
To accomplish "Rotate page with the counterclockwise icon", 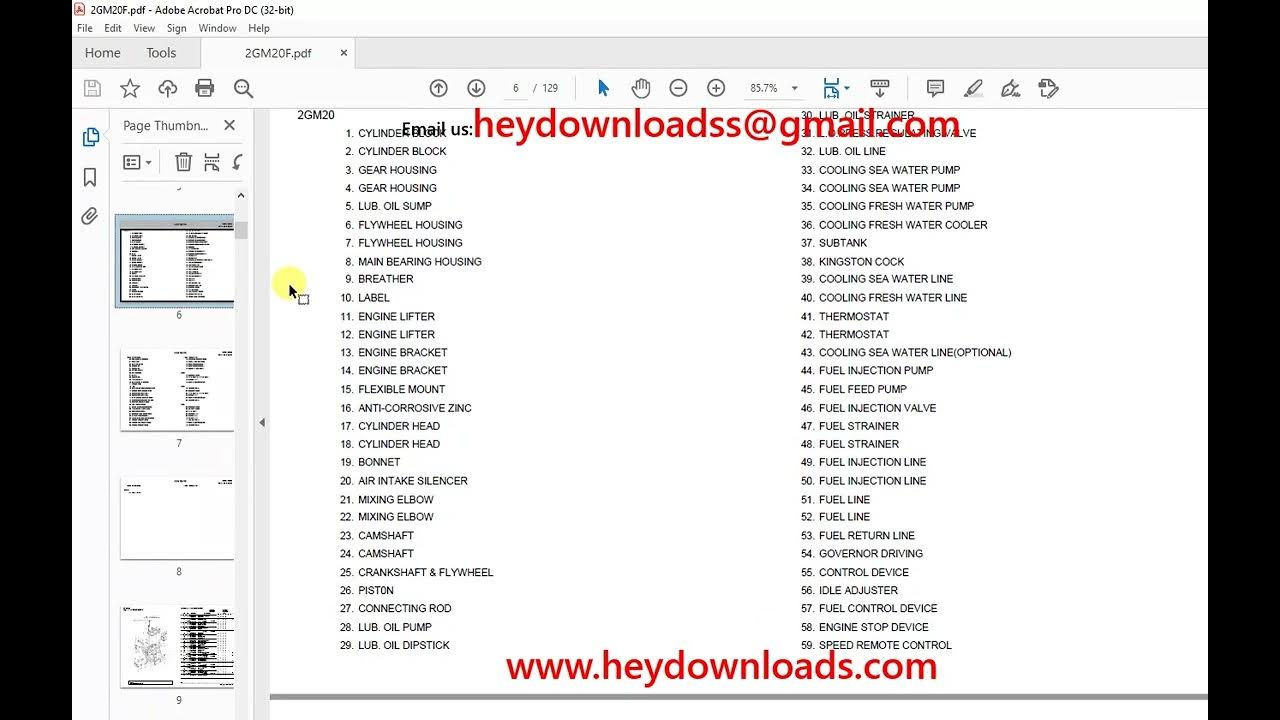I will tap(237, 162).
